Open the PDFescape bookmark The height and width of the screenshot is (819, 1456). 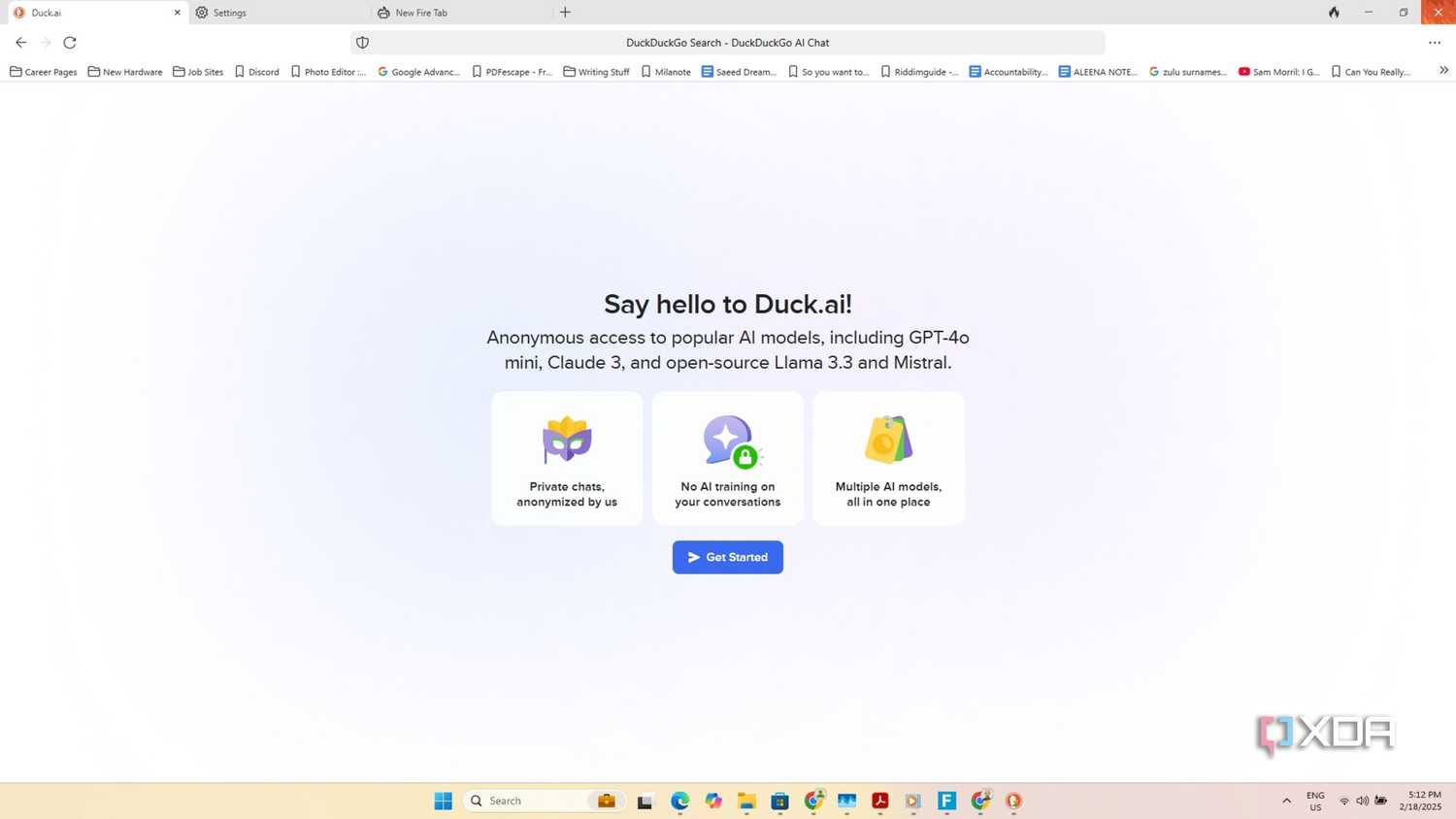tap(512, 72)
